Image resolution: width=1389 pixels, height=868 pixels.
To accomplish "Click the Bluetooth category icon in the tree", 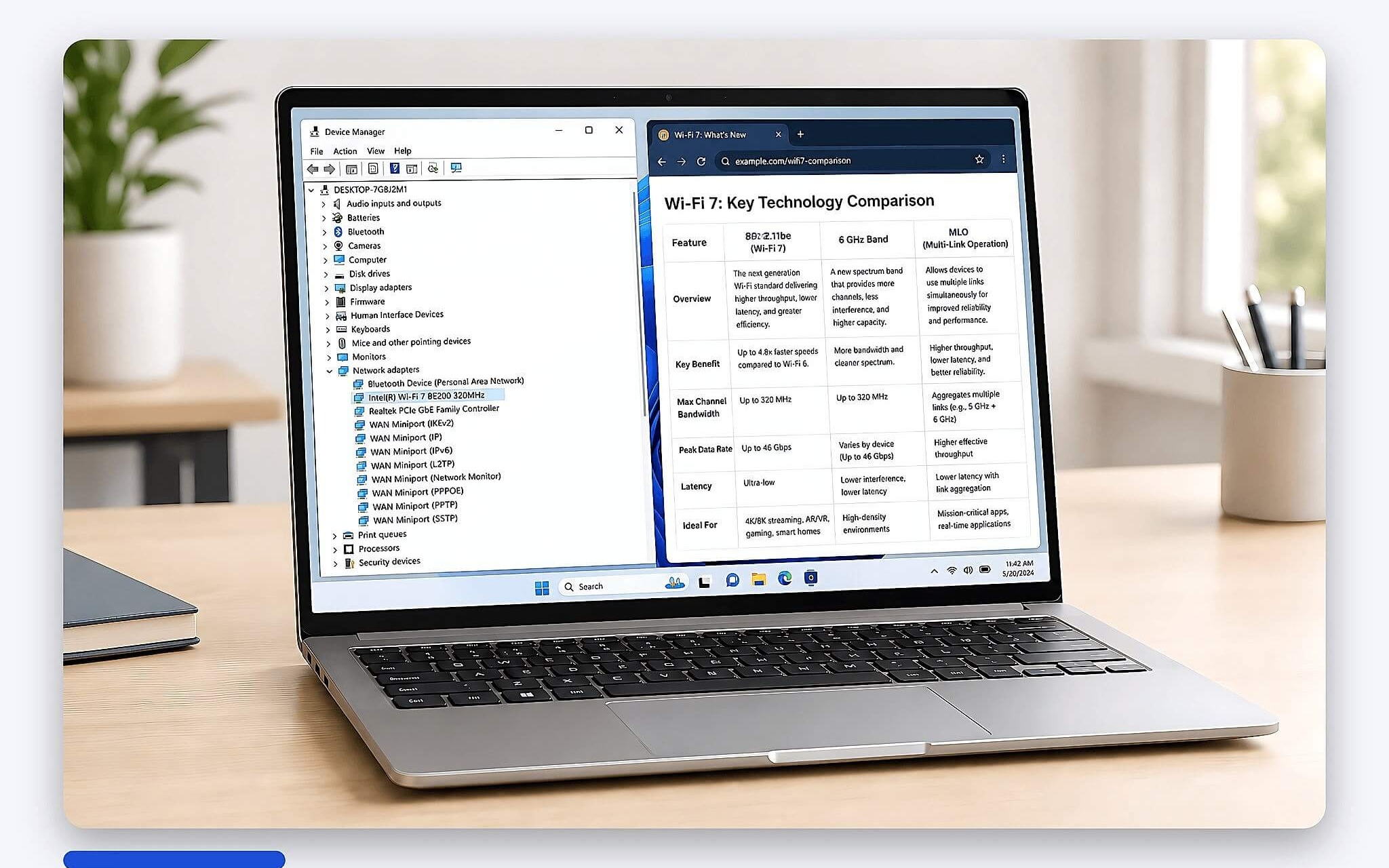I will coord(338,232).
